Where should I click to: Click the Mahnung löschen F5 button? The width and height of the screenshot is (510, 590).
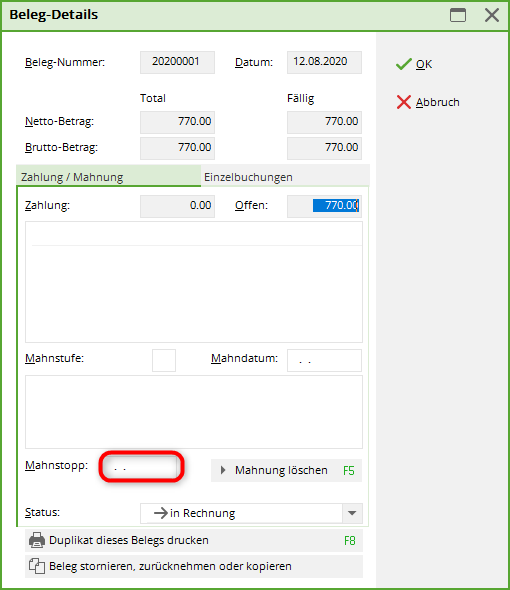286,470
